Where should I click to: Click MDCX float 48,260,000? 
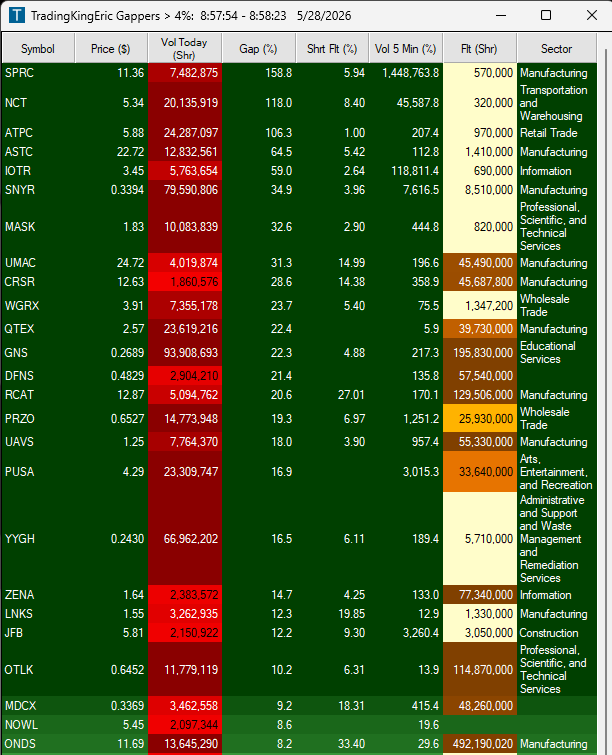(480, 705)
